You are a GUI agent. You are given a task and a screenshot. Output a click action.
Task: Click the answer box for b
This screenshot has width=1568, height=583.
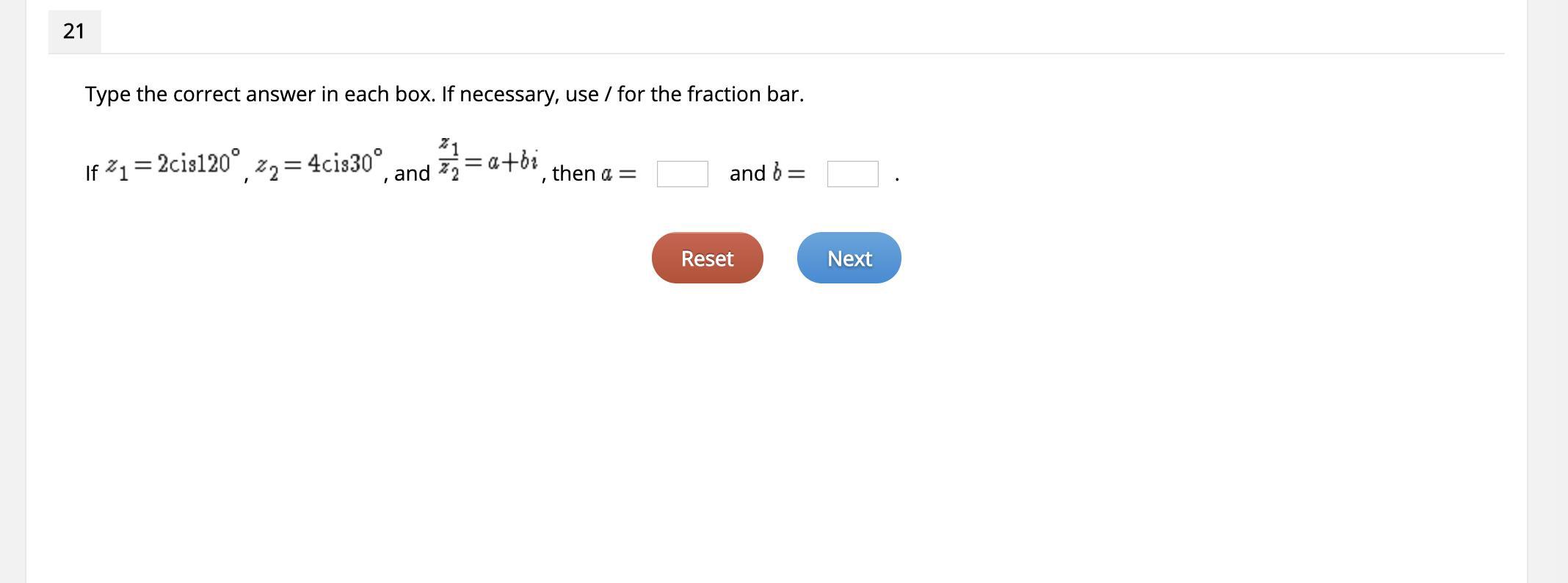click(x=852, y=174)
